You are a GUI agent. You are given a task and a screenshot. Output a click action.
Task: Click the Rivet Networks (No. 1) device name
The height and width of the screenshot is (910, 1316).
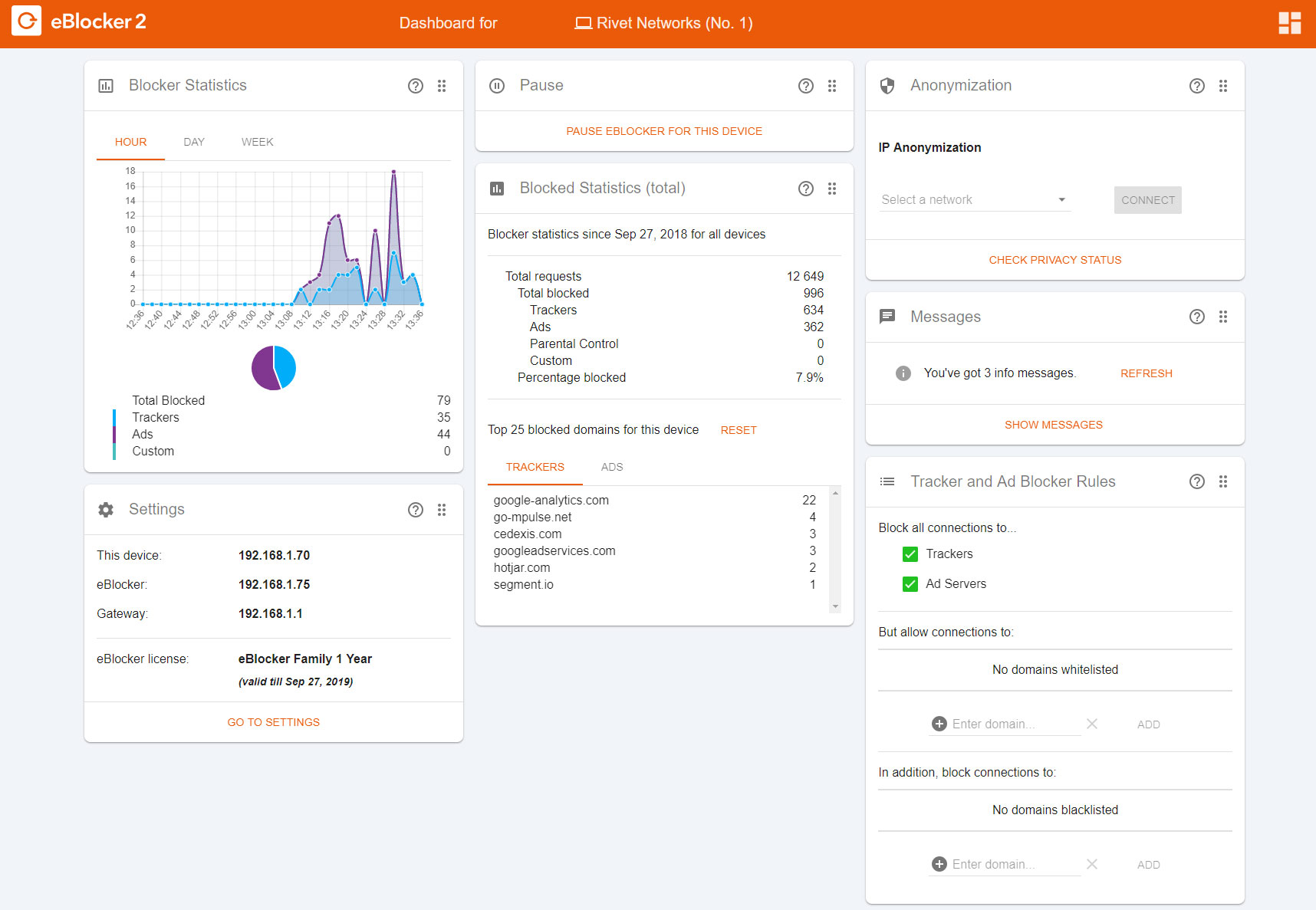pos(675,23)
